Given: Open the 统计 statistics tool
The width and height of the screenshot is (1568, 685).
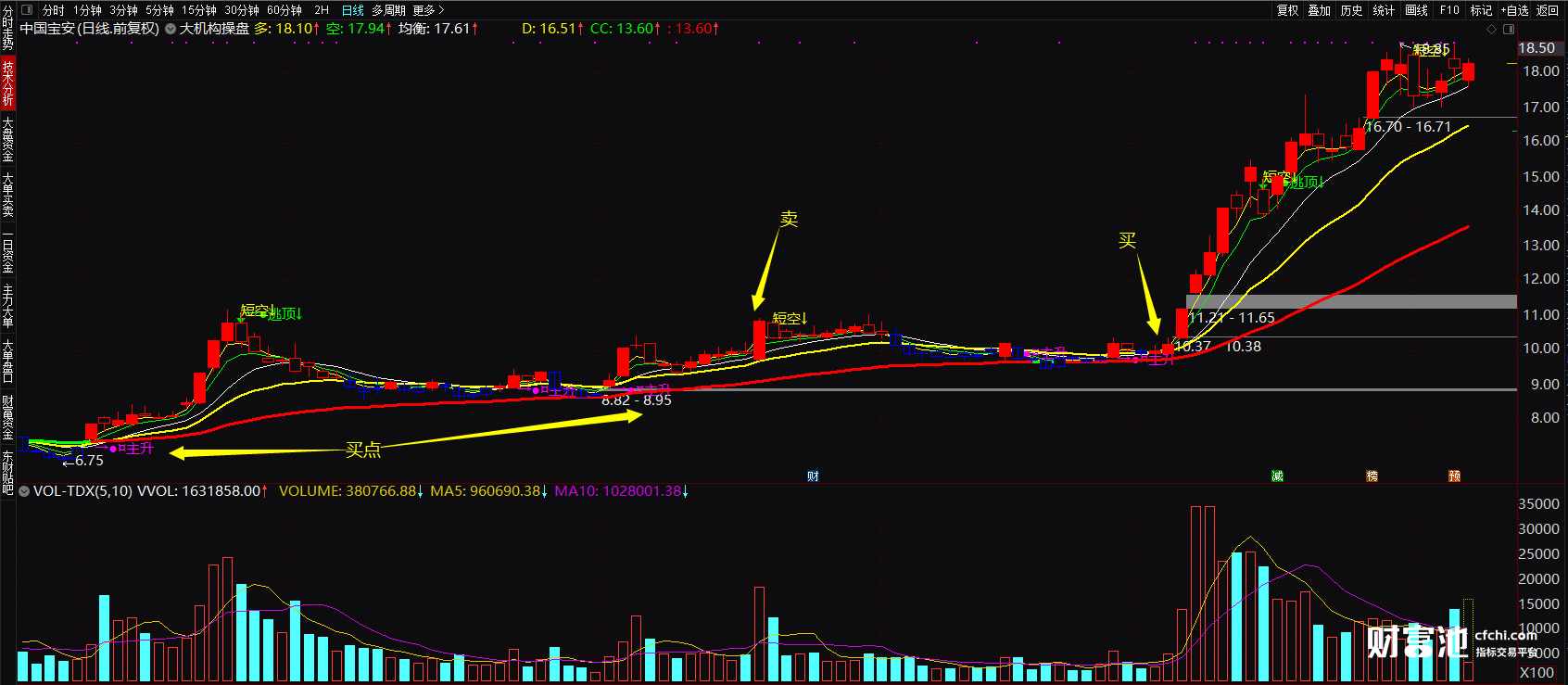Looking at the screenshot, I should (1384, 10).
